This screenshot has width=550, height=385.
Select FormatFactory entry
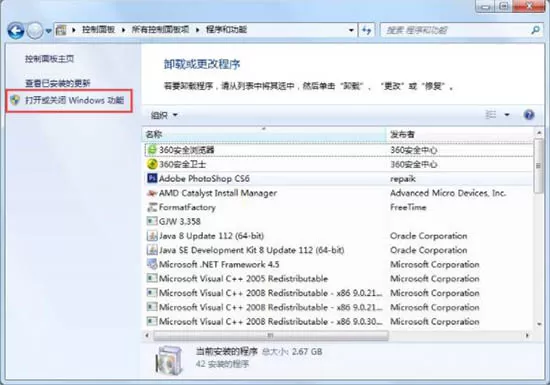click(x=187, y=207)
